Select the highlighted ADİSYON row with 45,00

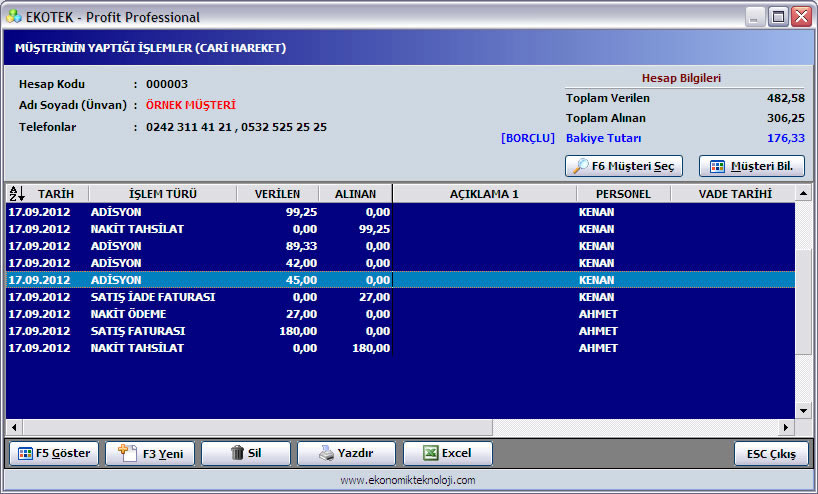400,280
